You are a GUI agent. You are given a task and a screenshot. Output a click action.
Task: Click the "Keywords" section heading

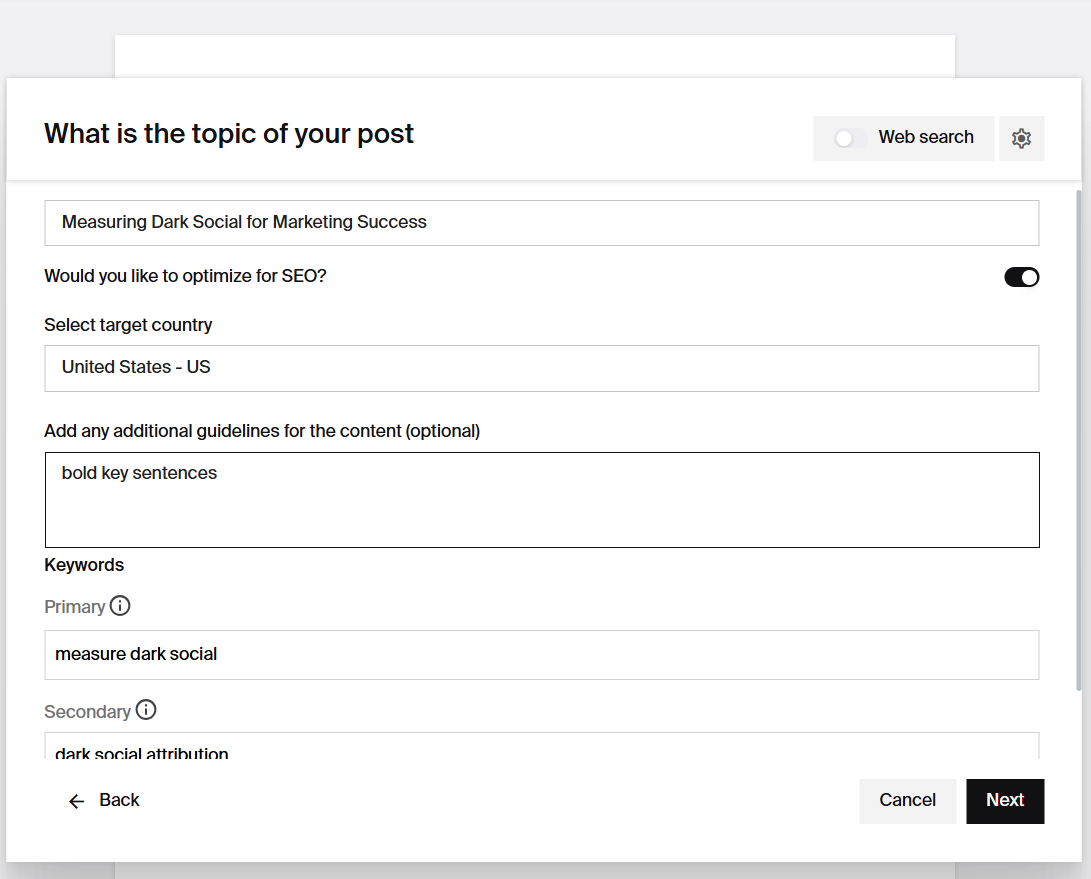(x=84, y=565)
